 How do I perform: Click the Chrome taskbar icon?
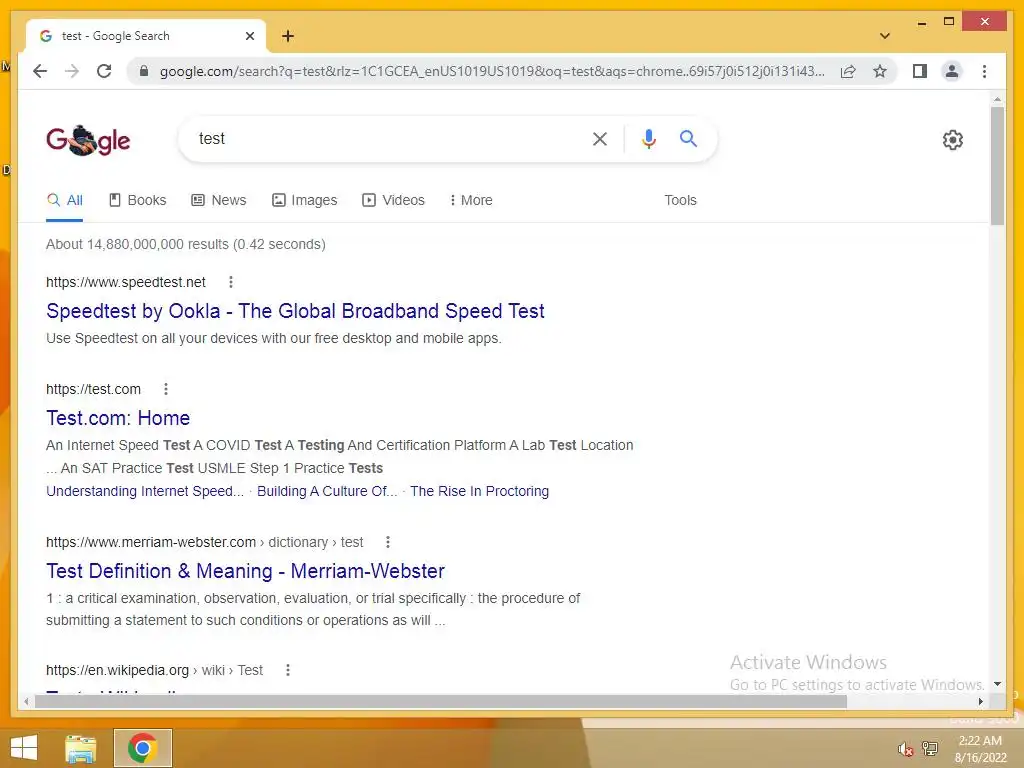point(143,748)
